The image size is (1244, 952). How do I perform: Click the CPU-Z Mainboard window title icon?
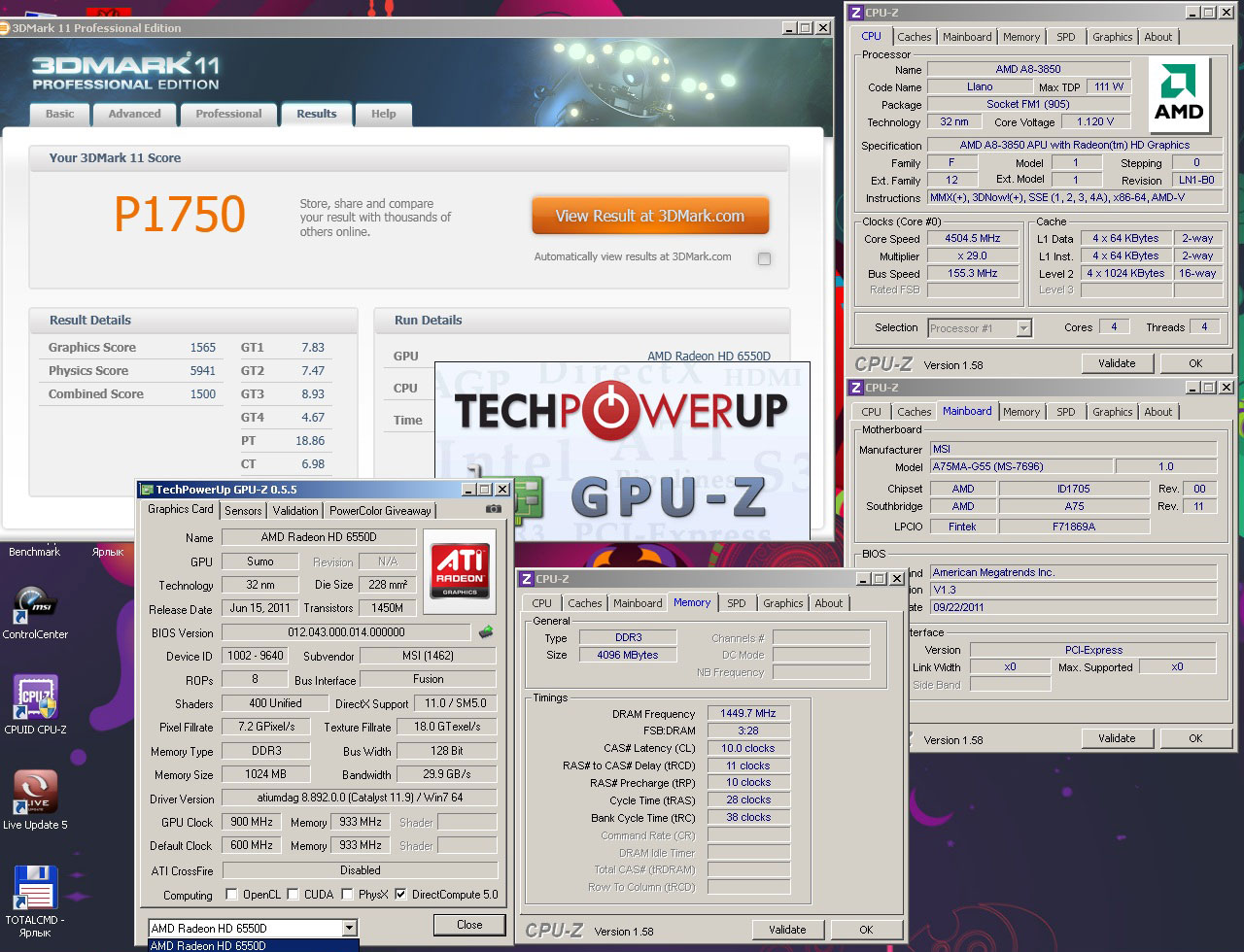[855, 388]
